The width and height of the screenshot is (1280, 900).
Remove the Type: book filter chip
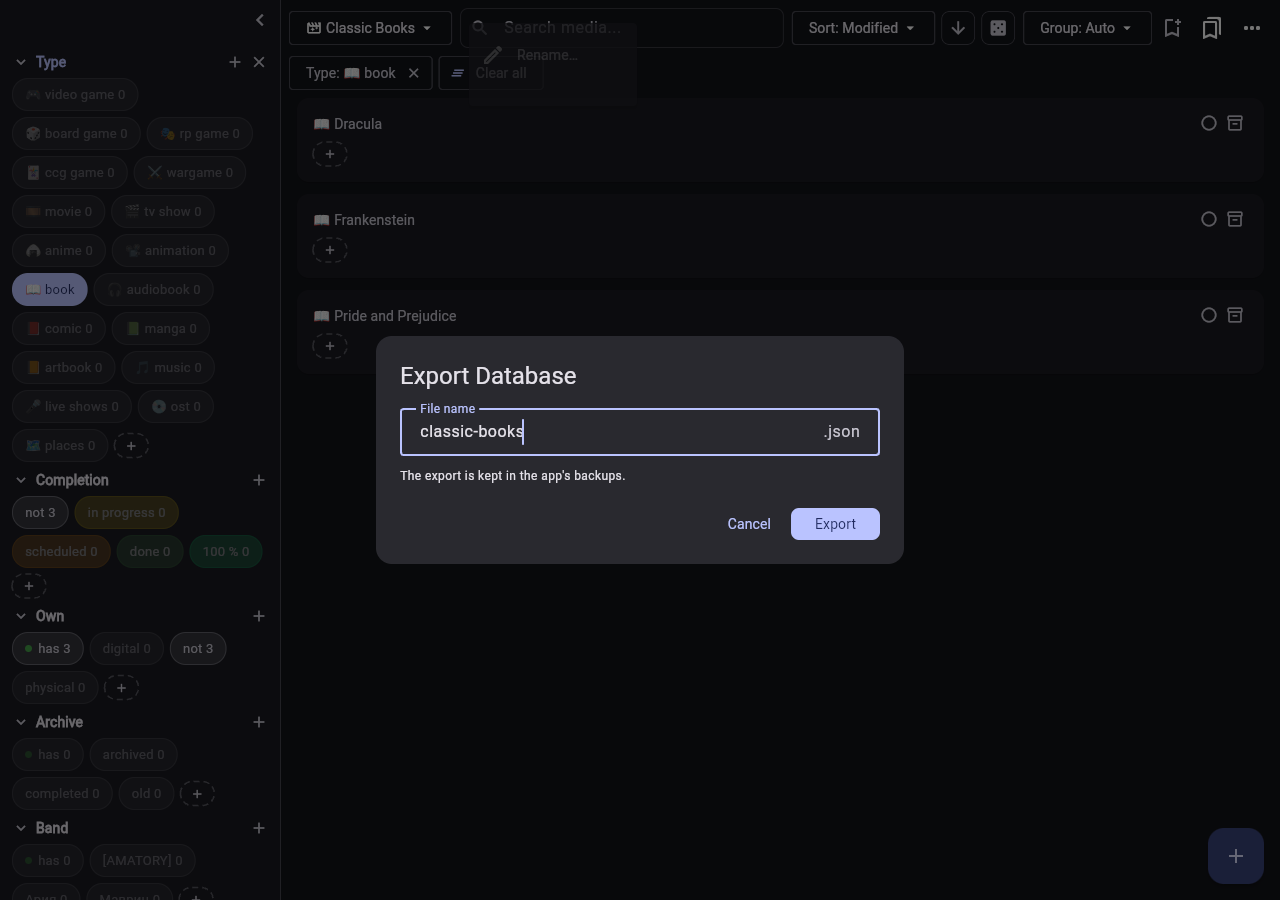point(413,73)
